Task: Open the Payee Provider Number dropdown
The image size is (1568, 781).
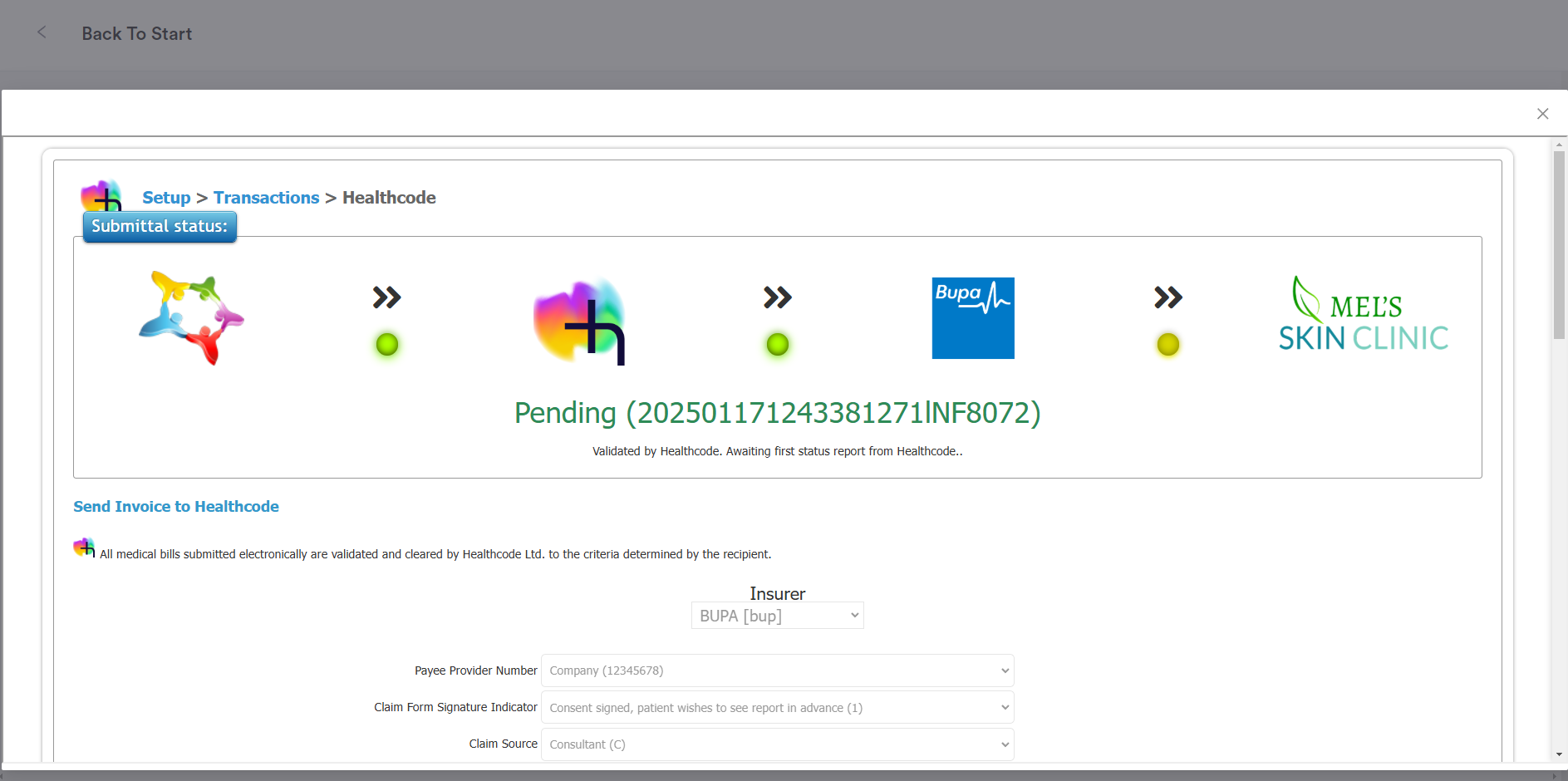Action: [778, 670]
